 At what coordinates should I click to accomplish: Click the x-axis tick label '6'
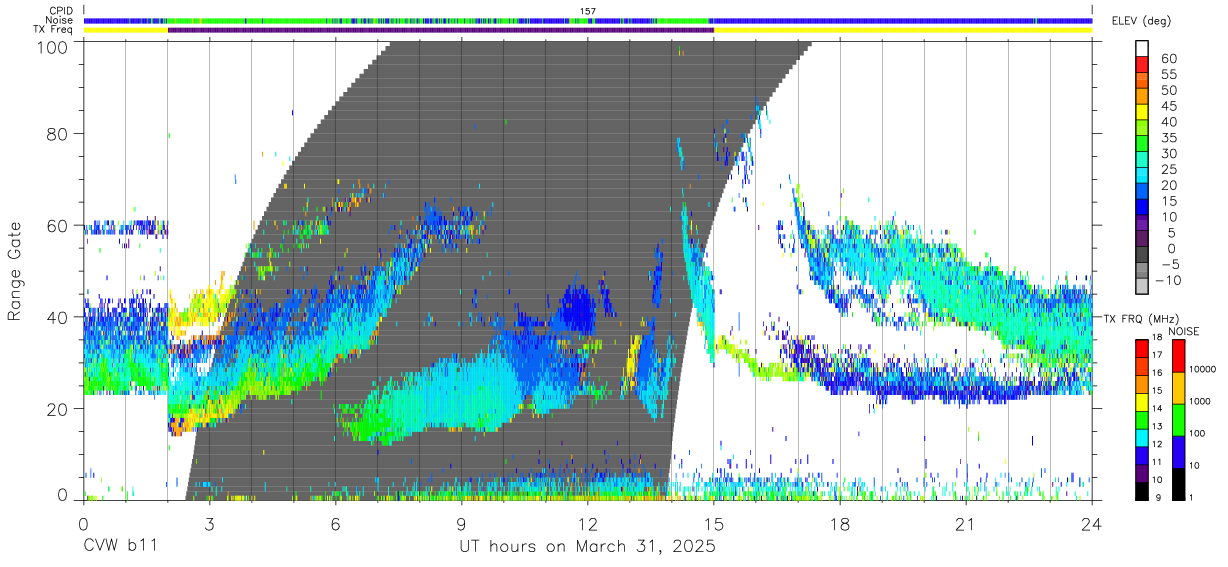(x=336, y=523)
